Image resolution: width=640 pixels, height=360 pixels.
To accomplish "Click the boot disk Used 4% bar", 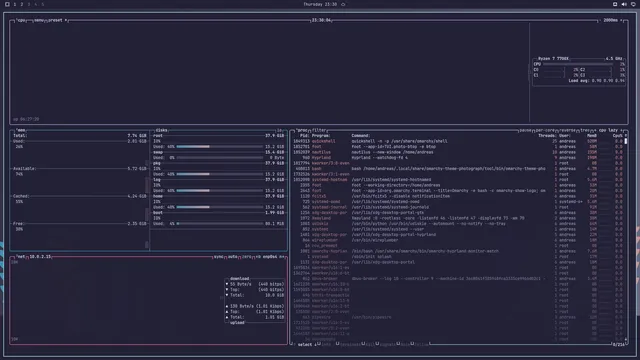I will coord(220,224).
